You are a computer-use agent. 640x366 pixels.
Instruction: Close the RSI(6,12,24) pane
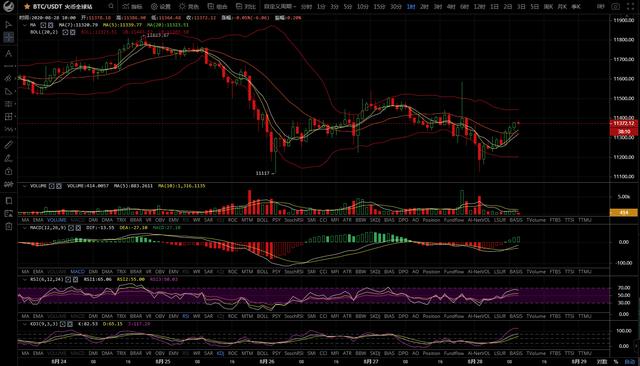coord(75,279)
